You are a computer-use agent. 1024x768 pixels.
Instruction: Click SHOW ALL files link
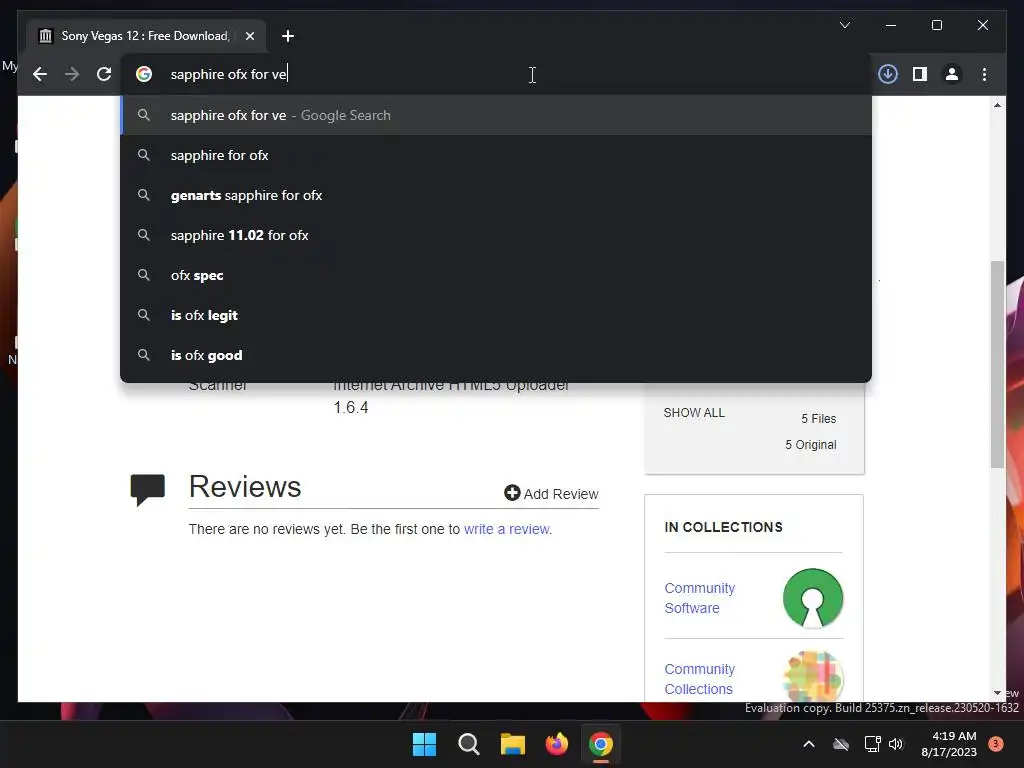pyautogui.click(x=694, y=413)
